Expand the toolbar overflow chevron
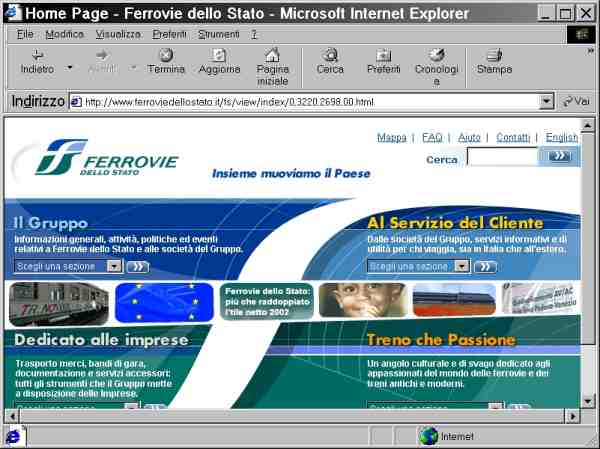 click(x=590, y=52)
